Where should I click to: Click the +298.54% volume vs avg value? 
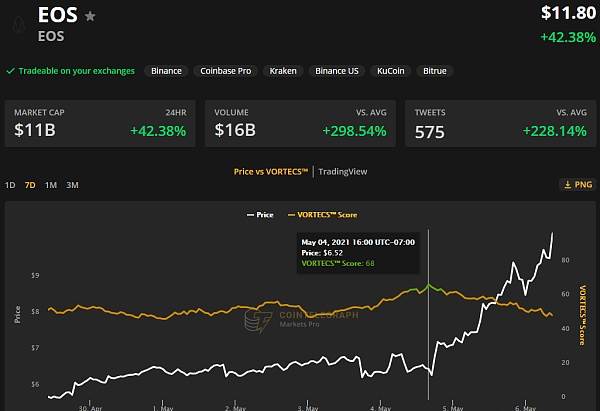[x=354, y=131]
